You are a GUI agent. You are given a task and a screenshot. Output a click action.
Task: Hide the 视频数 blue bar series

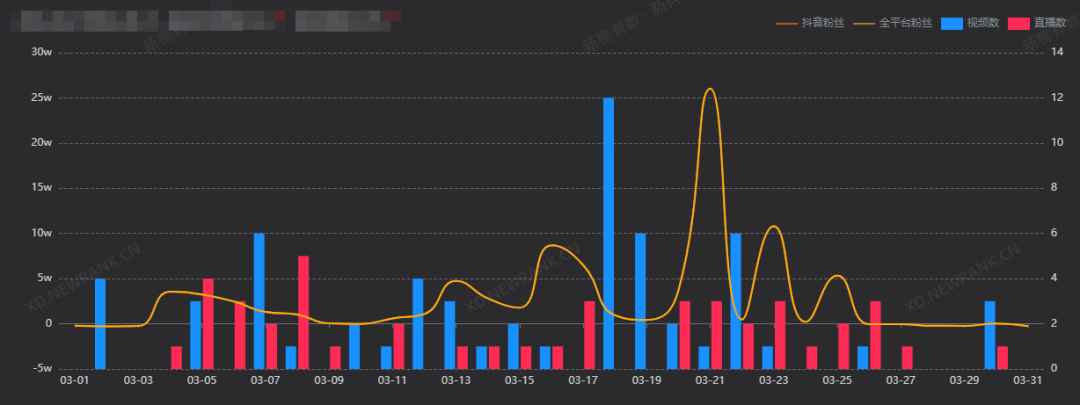[970, 23]
